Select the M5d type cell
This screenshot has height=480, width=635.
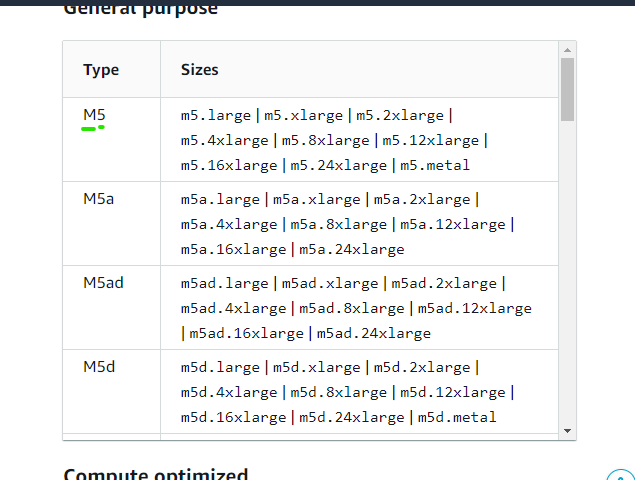(99, 367)
